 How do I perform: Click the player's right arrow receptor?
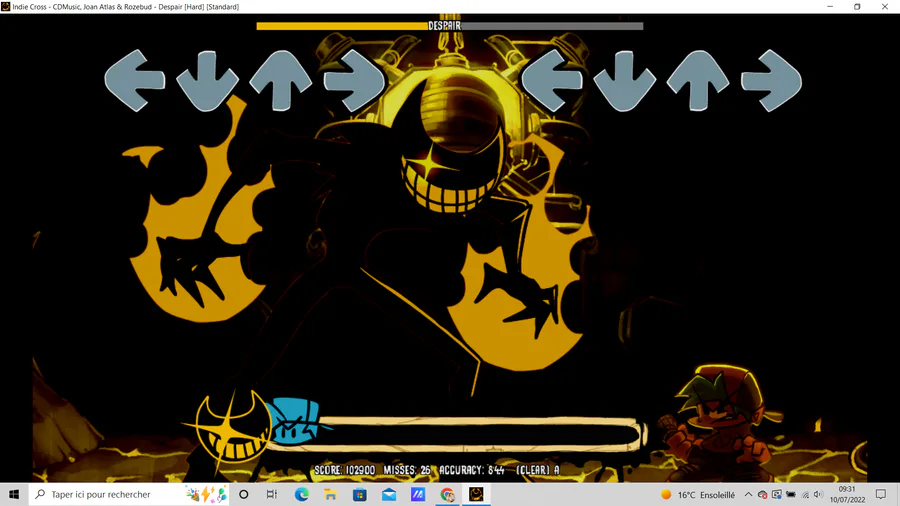[x=771, y=80]
